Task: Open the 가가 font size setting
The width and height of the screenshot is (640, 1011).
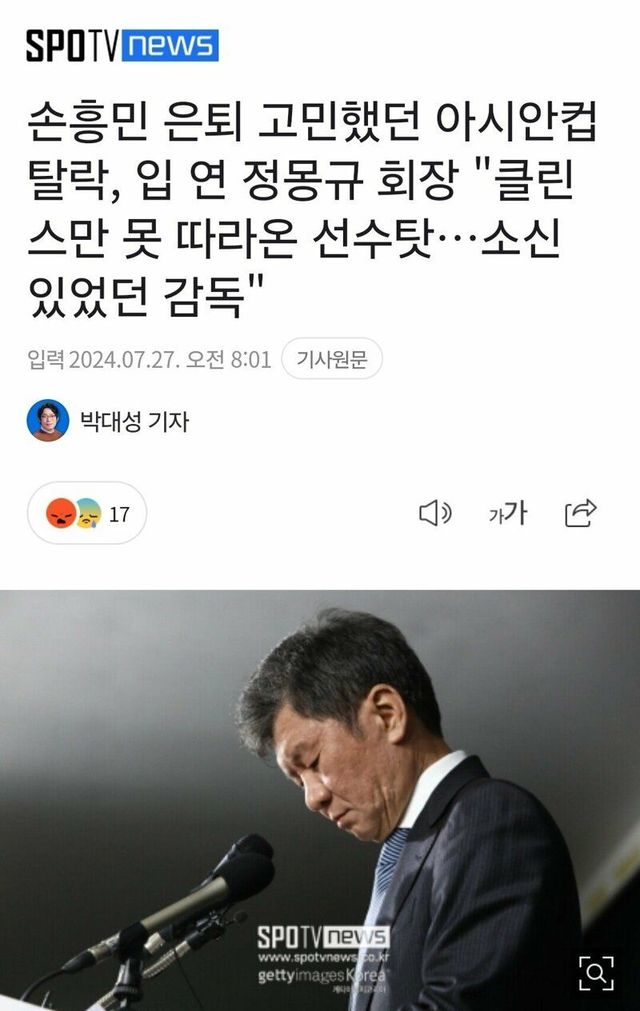Action: pyautogui.click(x=507, y=513)
